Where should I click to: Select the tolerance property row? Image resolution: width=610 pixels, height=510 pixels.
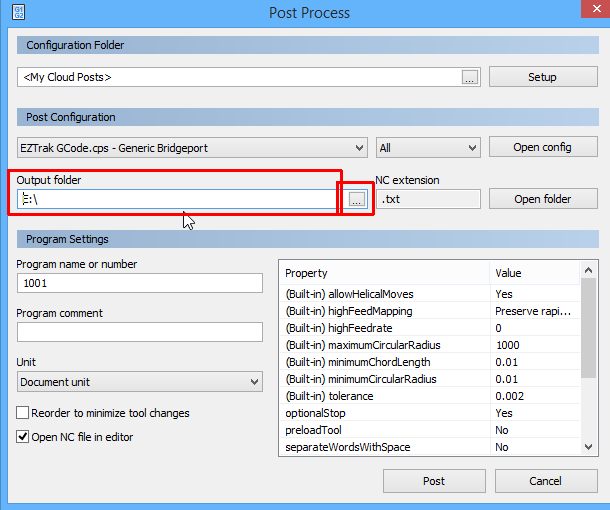429,396
